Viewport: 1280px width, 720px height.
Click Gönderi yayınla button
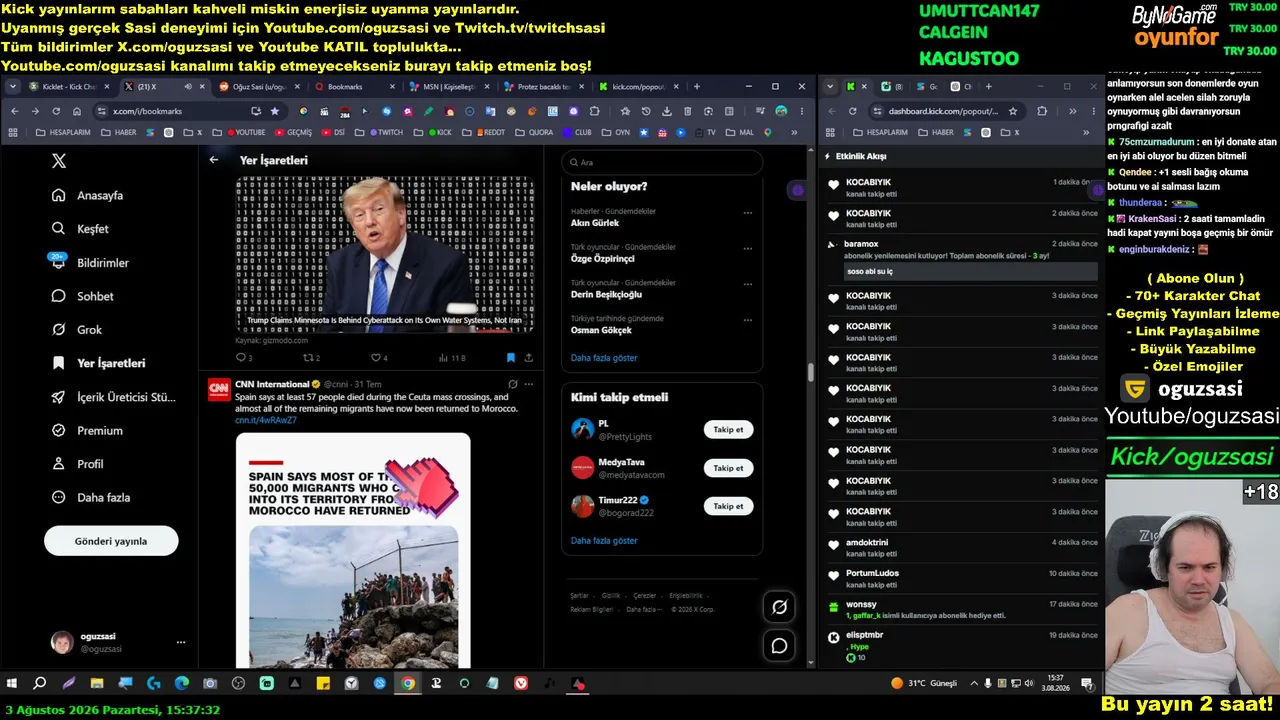coord(111,541)
